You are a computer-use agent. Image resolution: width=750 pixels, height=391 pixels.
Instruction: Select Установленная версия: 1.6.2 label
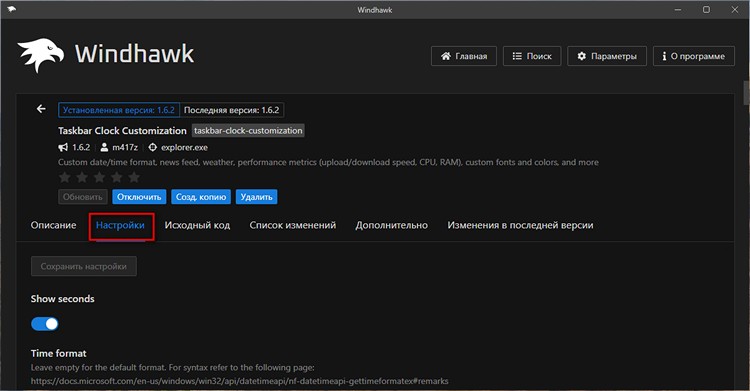pyautogui.click(x=119, y=110)
